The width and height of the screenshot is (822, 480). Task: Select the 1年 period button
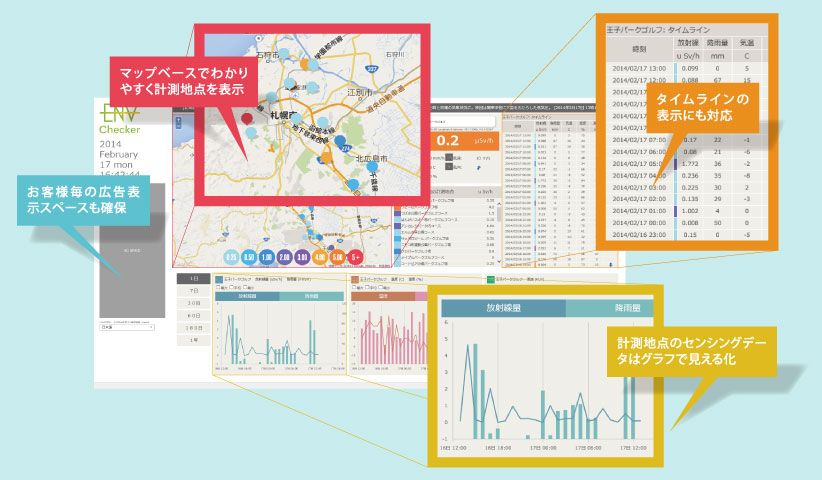tap(193, 340)
